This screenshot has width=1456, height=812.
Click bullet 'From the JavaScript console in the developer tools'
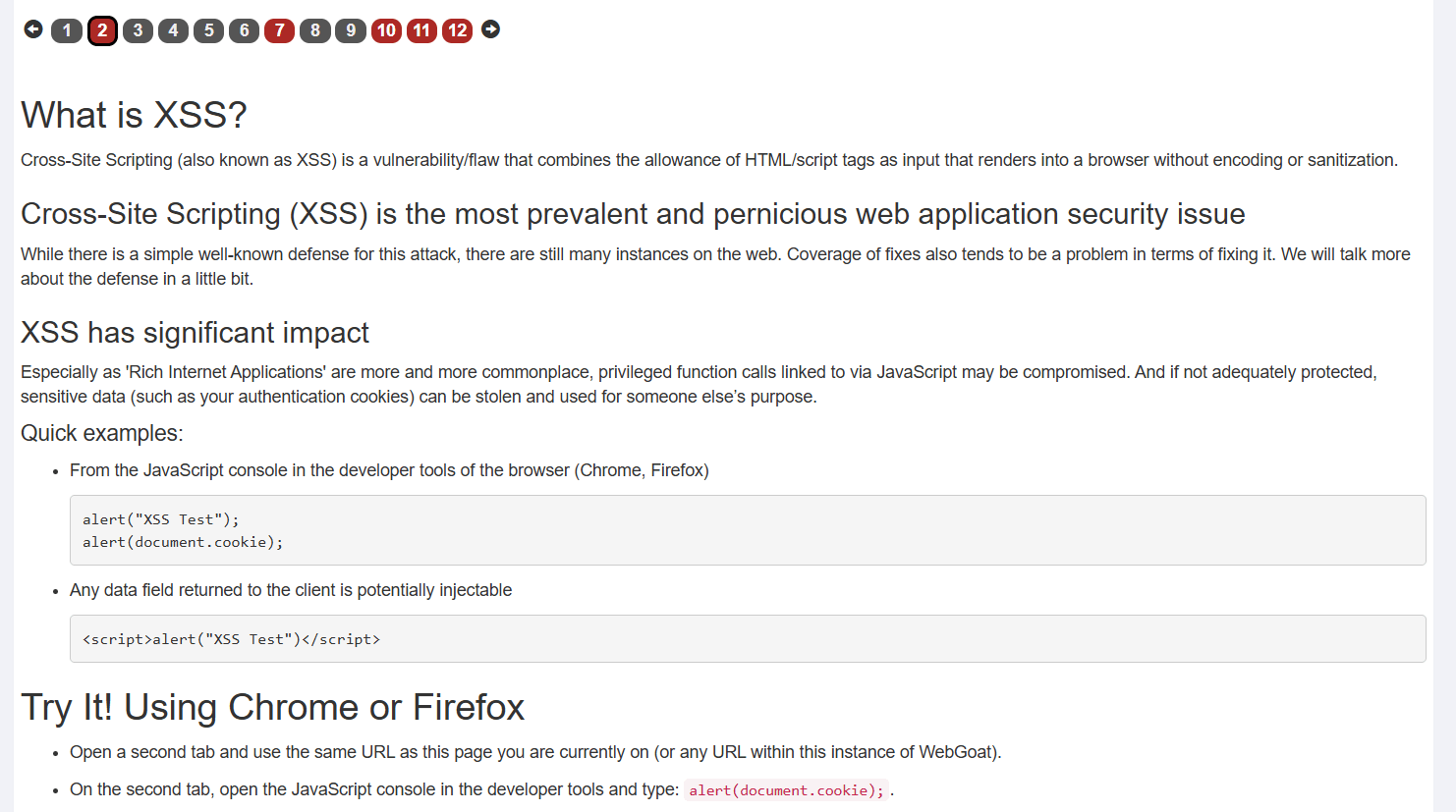(x=389, y=470)
